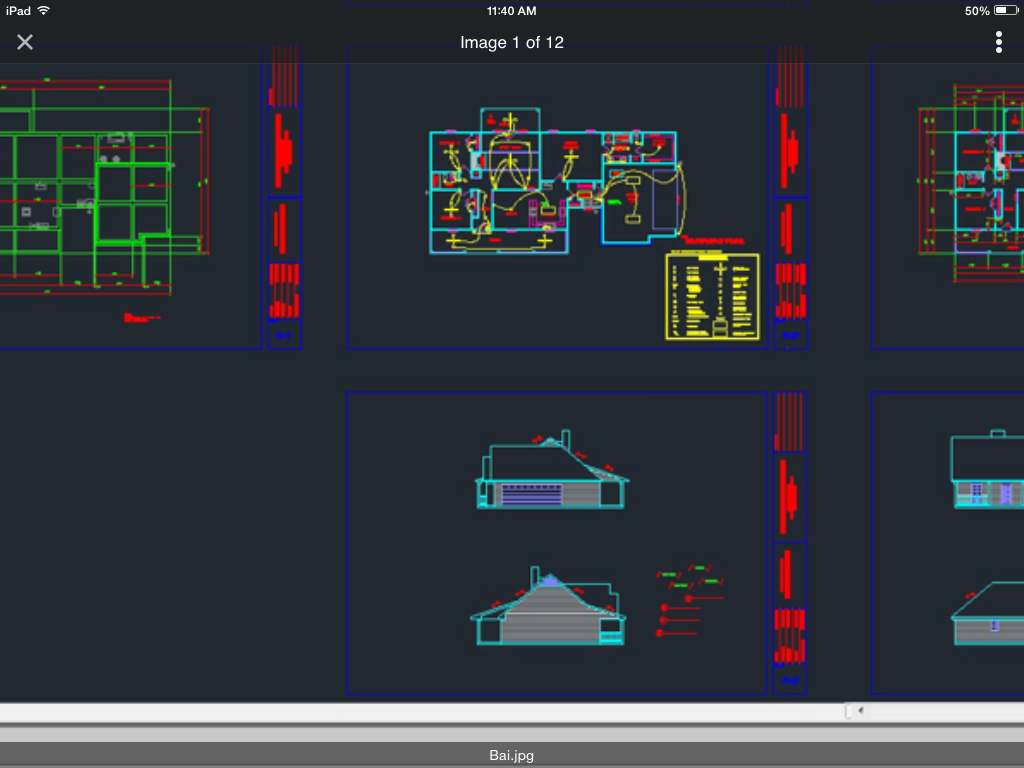Close the image viewer with the X

[x=25, y=42]
